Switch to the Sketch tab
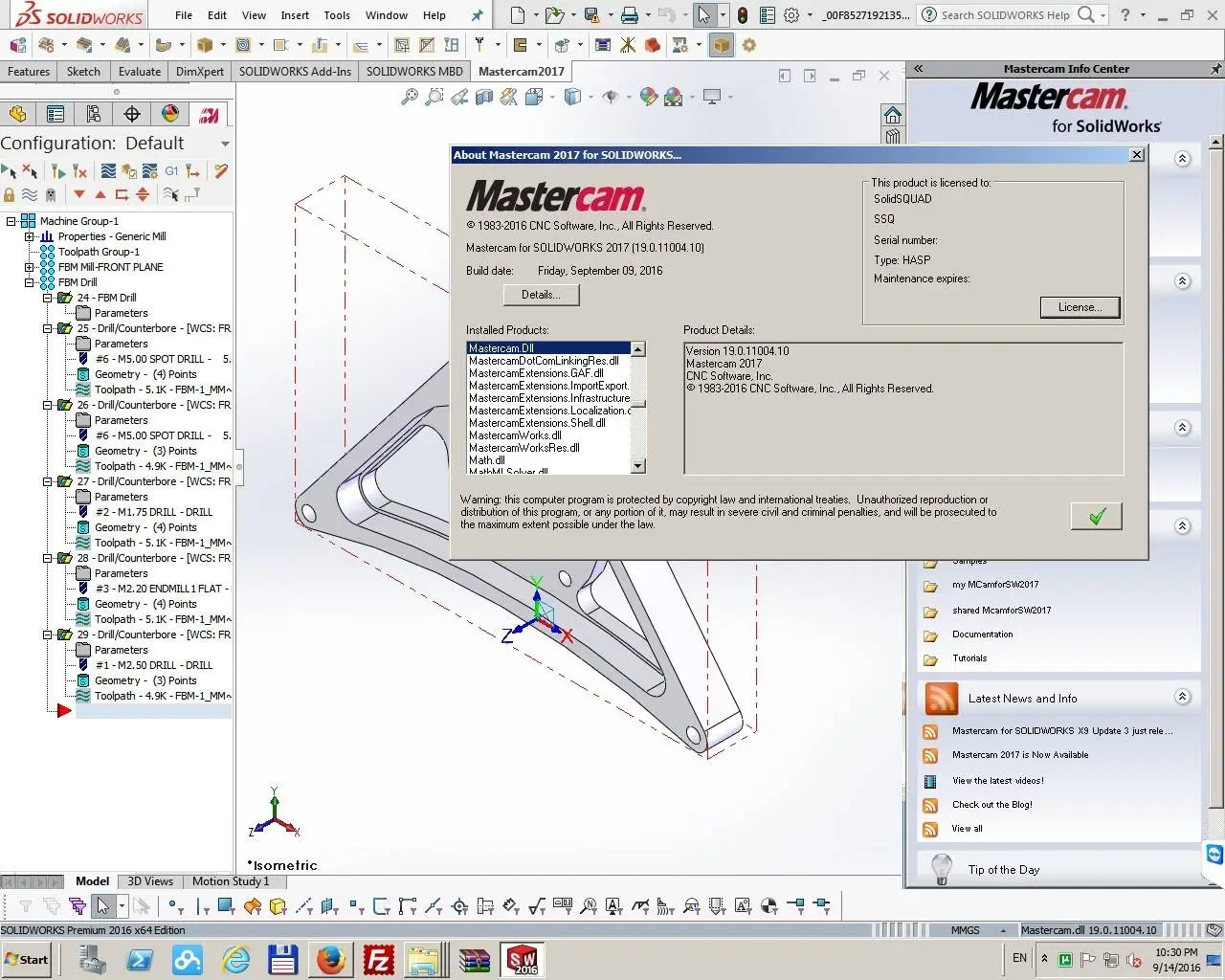 (x=83, y=71)
